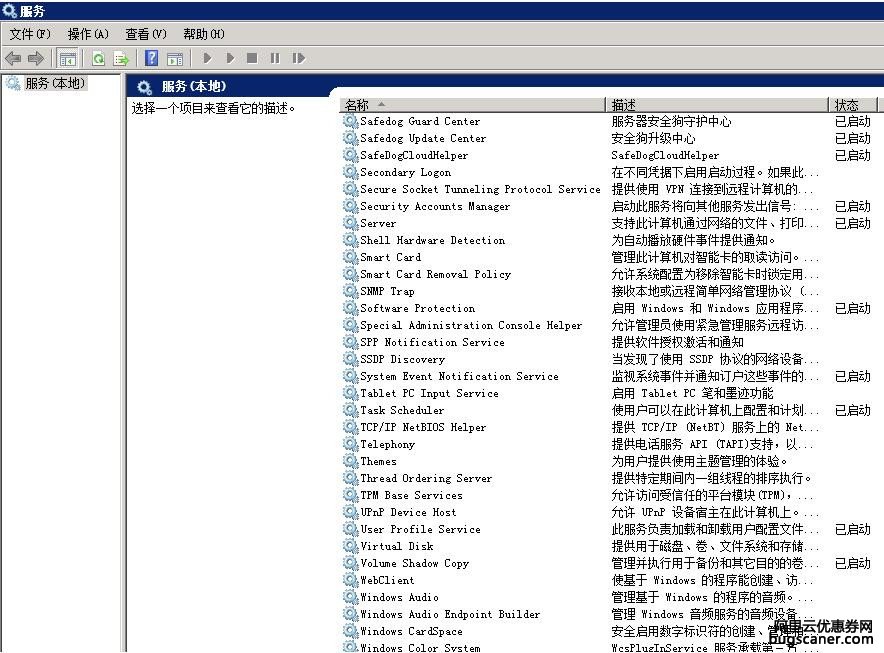Open the 文件(F) menu
The width and height of the screenshot is (884, 653).
(30, 34)
